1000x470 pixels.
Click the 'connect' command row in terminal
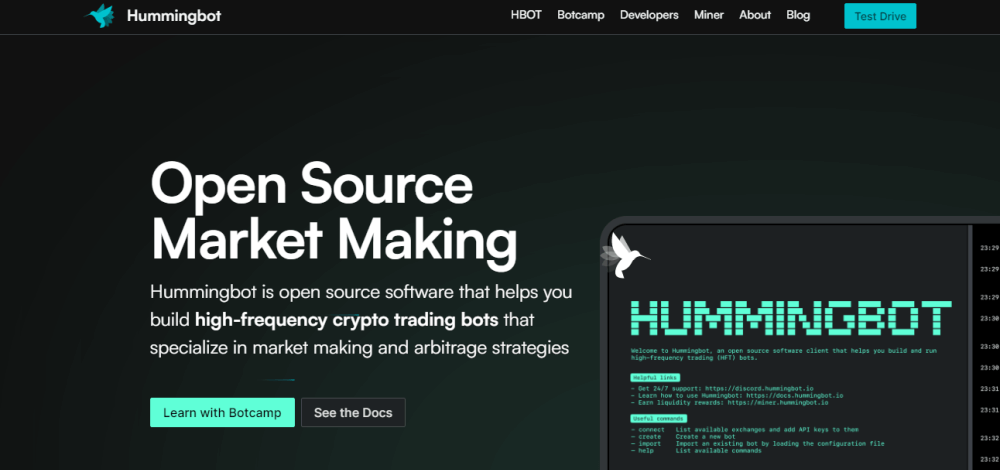point(744,430)
